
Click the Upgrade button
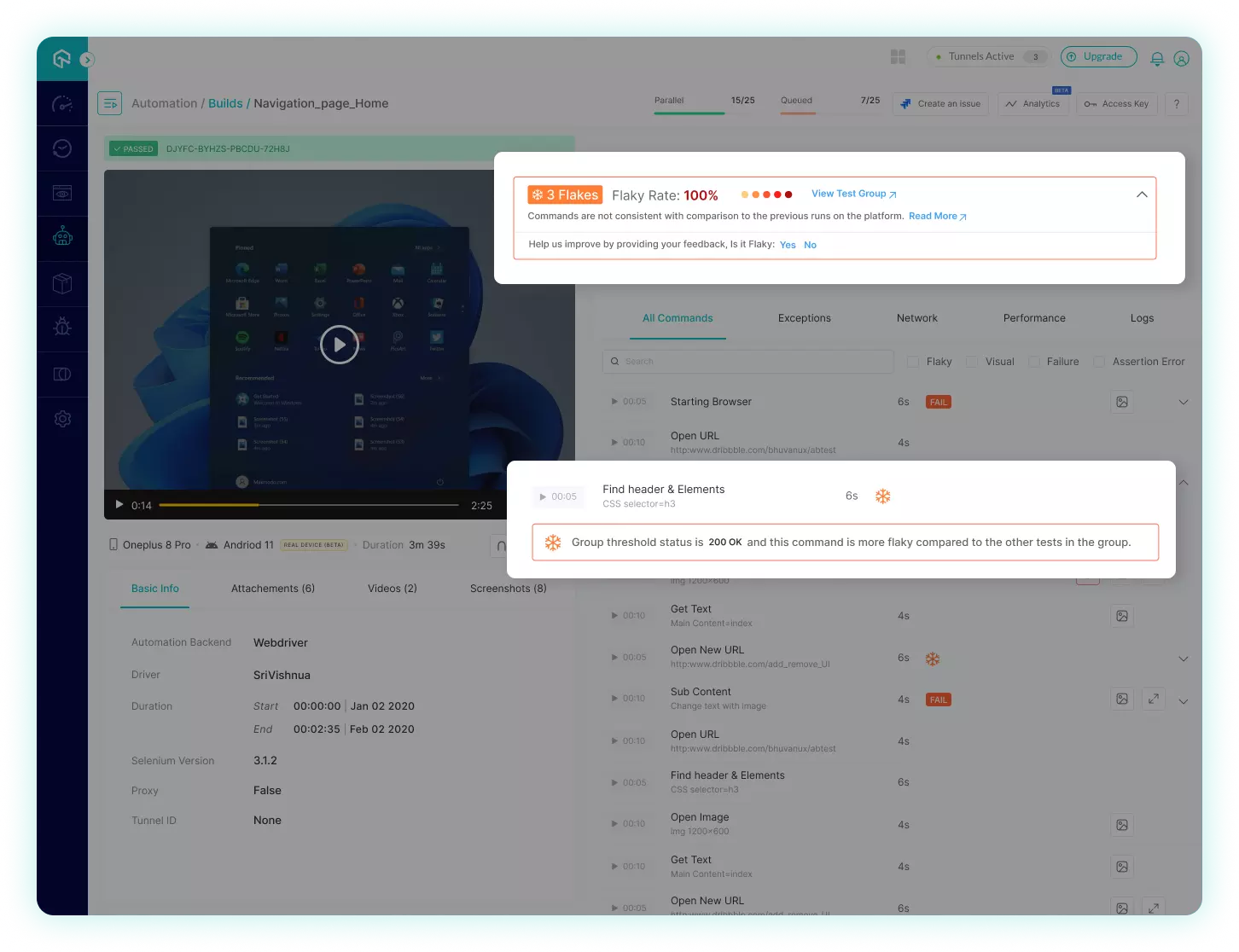(1098, 57)
